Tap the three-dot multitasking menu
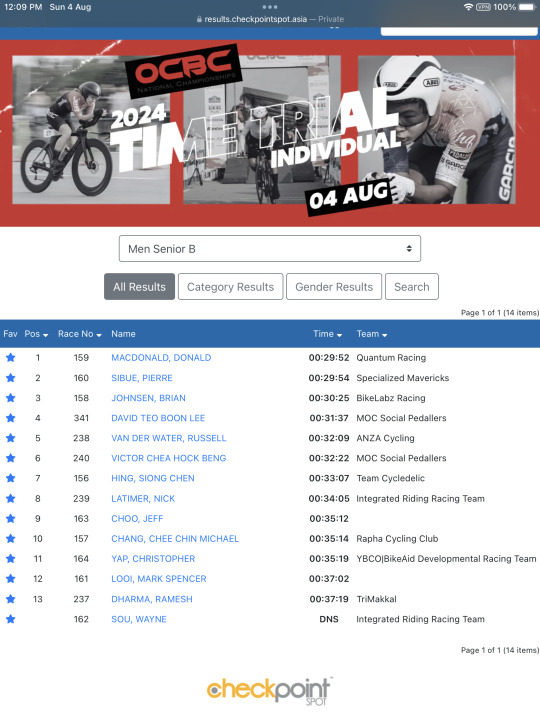 click(270, 7)
